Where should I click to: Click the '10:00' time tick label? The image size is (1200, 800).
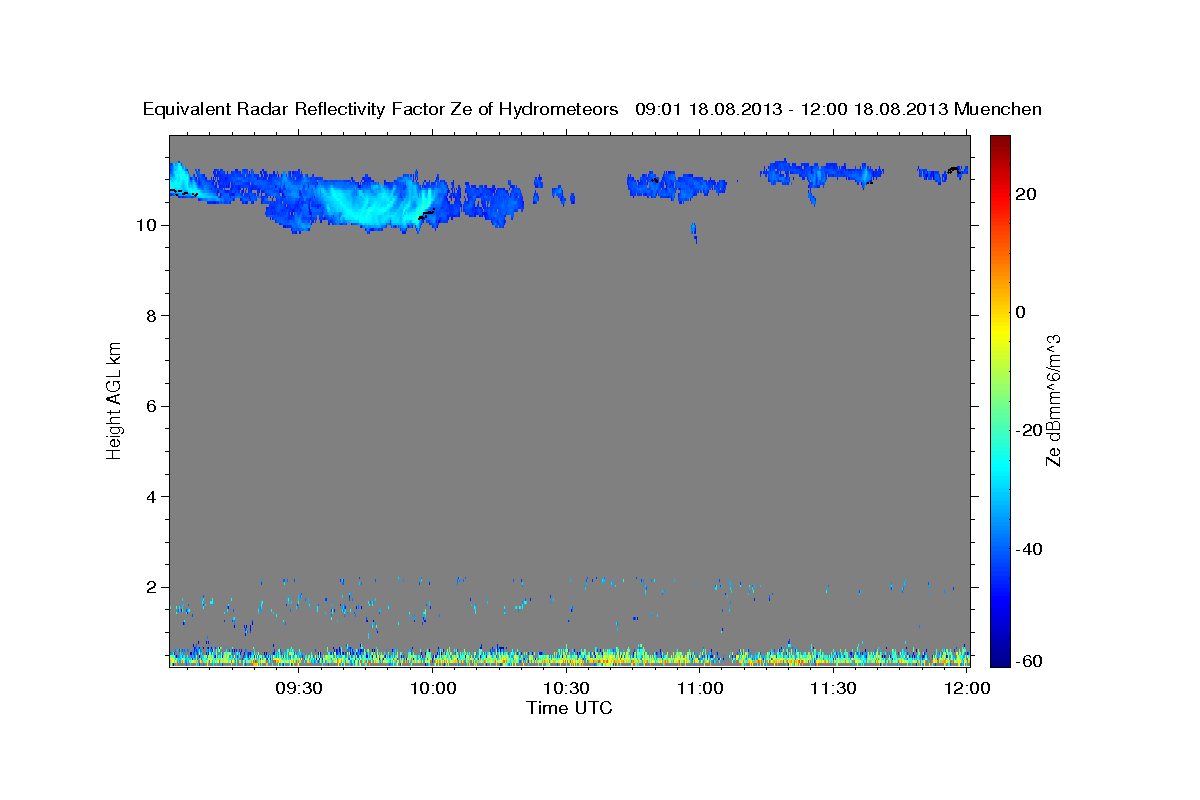(x=433, y=688)
